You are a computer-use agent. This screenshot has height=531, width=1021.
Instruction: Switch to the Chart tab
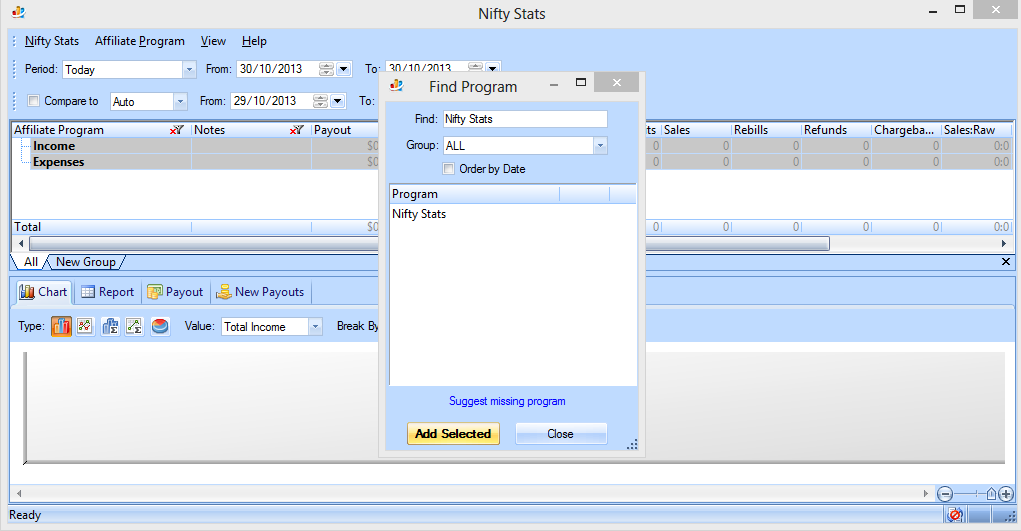(43, 292)
